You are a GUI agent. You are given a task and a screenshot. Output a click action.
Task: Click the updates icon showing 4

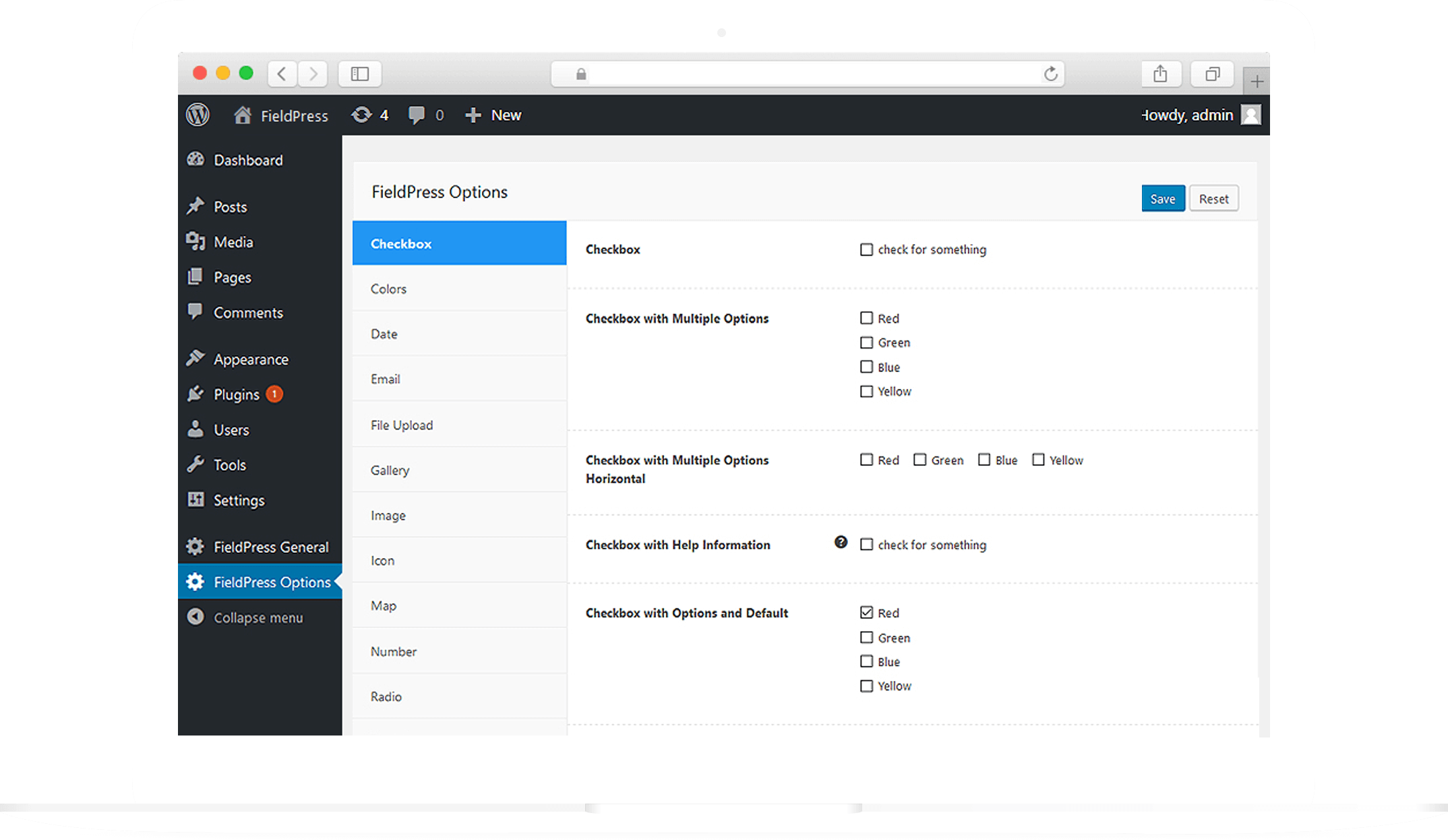361,115
